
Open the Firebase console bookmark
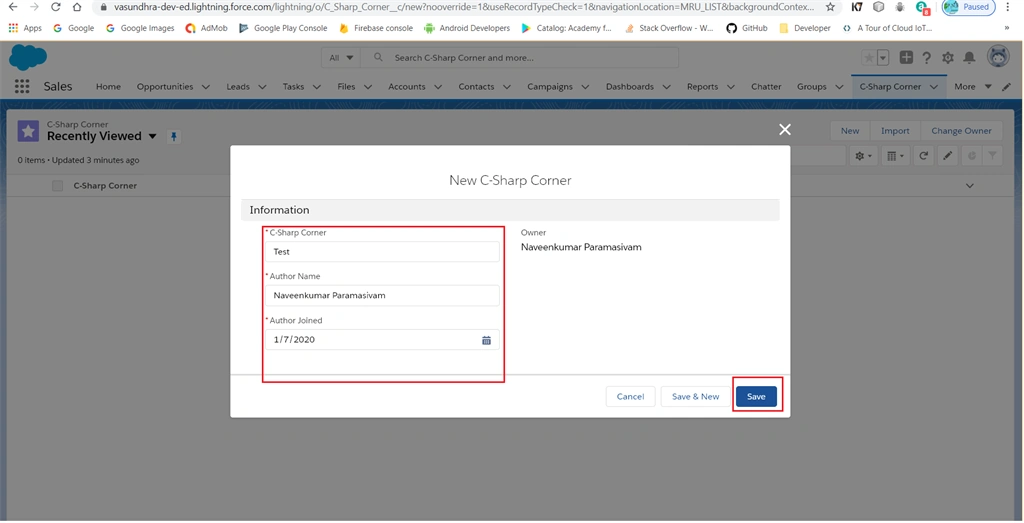[x=376, y=28]
